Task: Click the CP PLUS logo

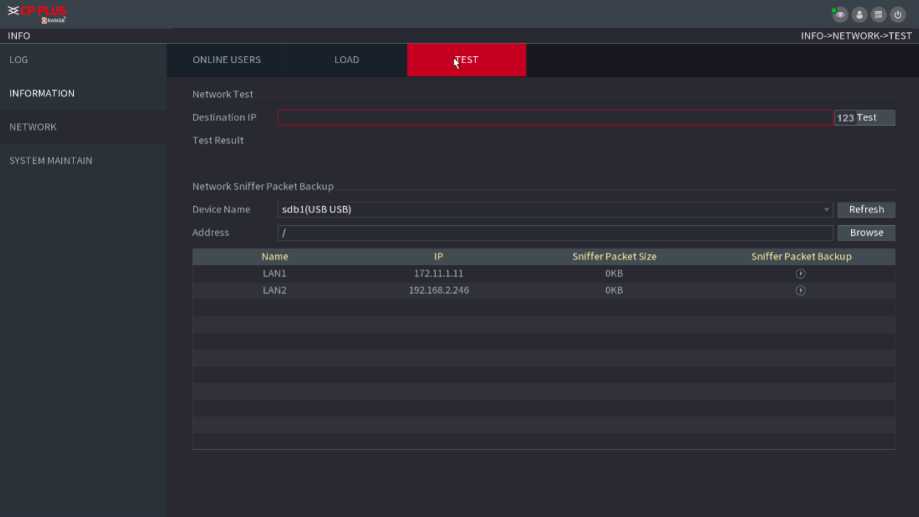Action: (x=37, y=14)
